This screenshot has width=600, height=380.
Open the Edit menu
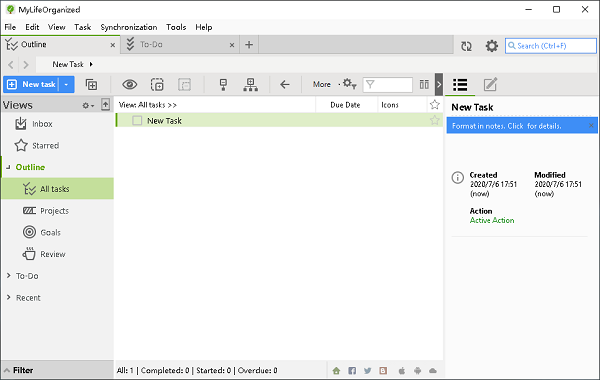(32, 27)
